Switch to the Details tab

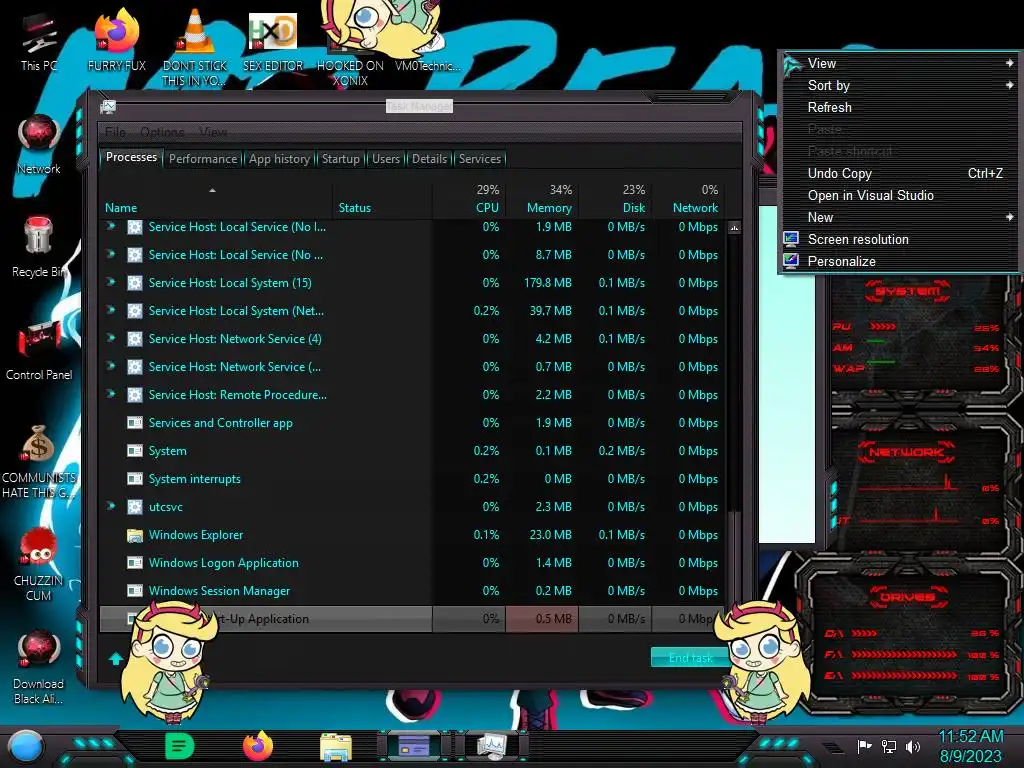click(429, 159)
